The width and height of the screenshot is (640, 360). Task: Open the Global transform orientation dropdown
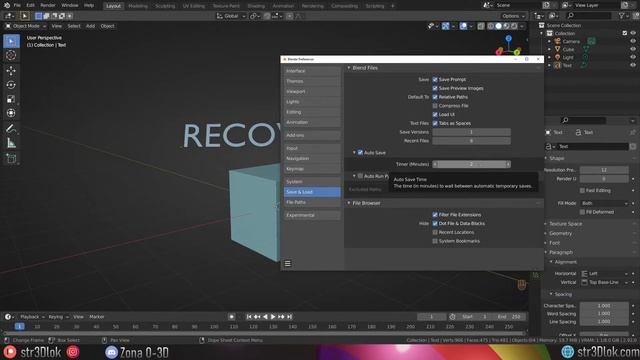pos(231,16)
